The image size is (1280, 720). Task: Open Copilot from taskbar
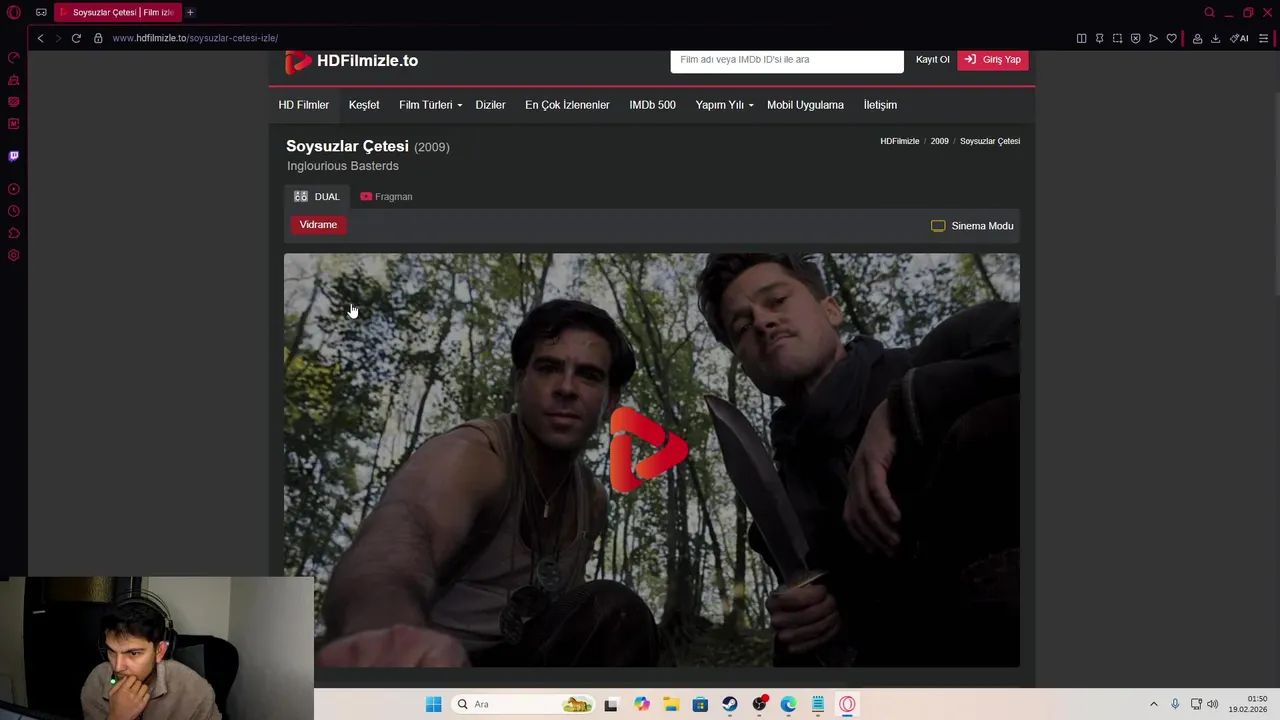(642, 704)
